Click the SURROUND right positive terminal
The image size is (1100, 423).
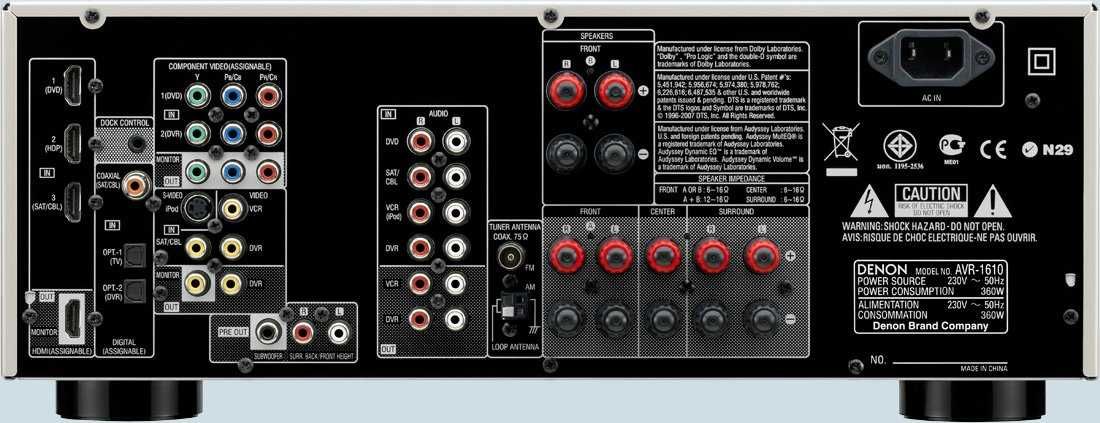[711, 256]
